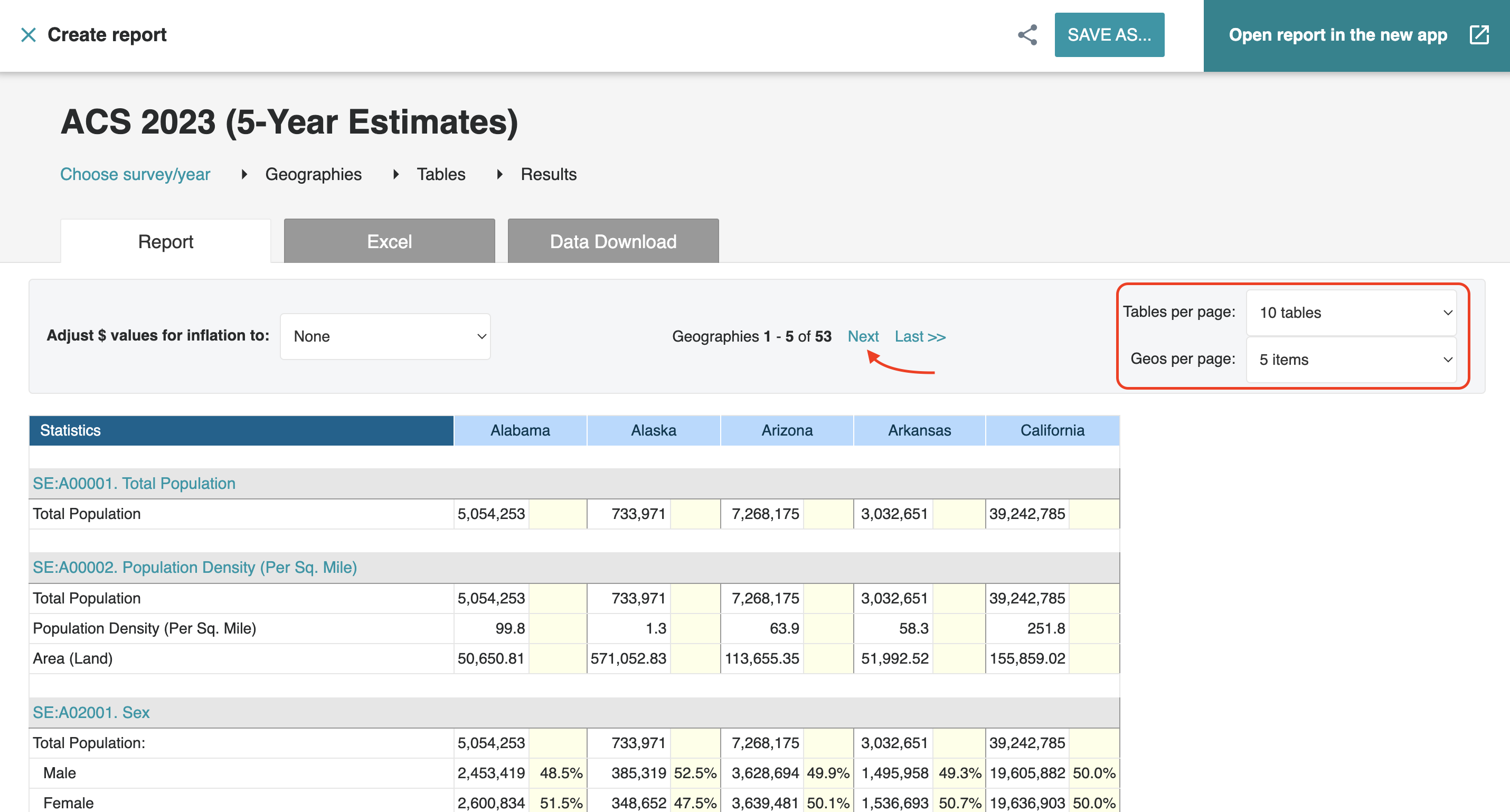Switch to the Excel tab
Screen dimensions: 1510x812
click(389, 242)
